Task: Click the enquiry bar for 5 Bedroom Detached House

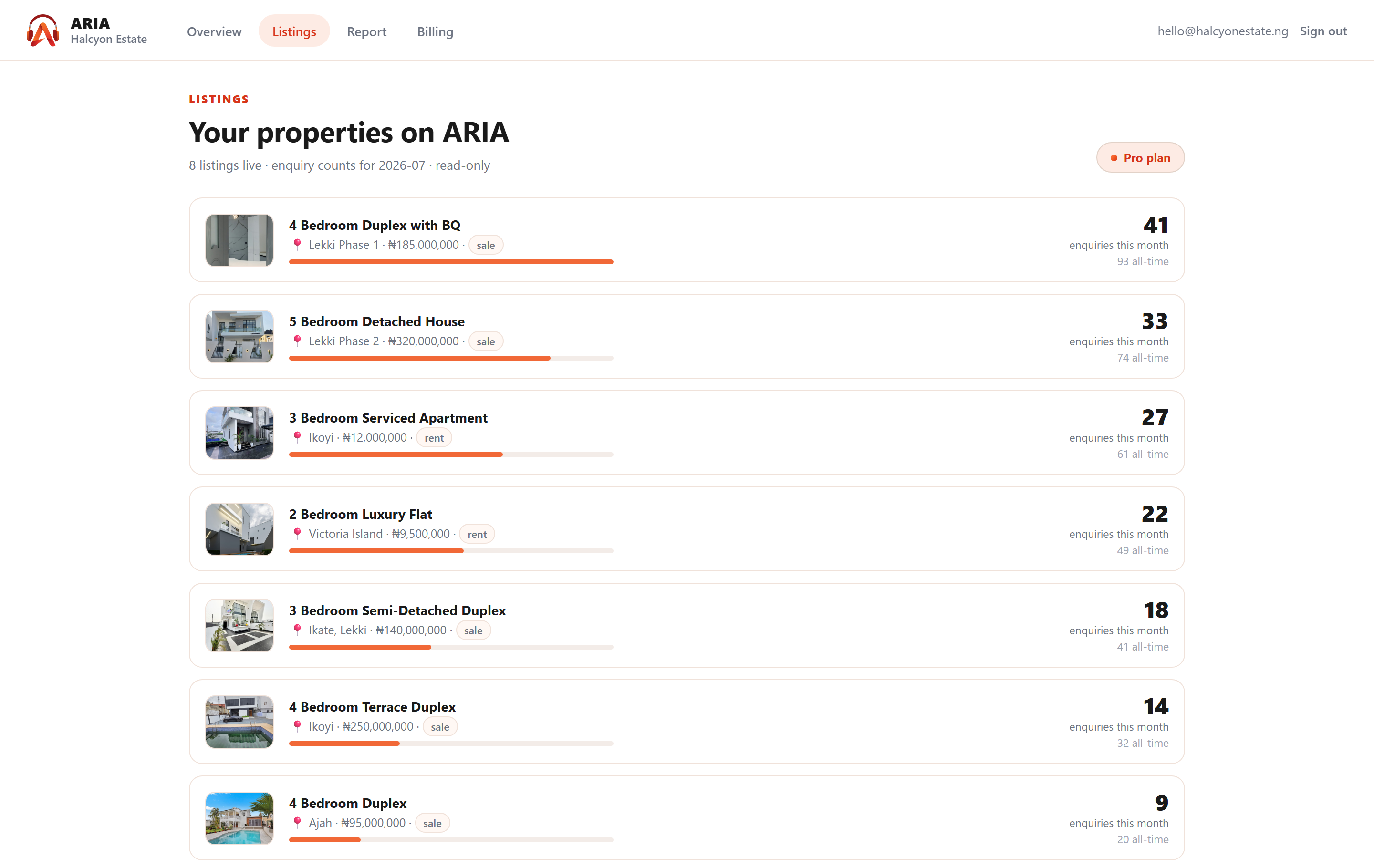Action: click(x=451, y=358)
